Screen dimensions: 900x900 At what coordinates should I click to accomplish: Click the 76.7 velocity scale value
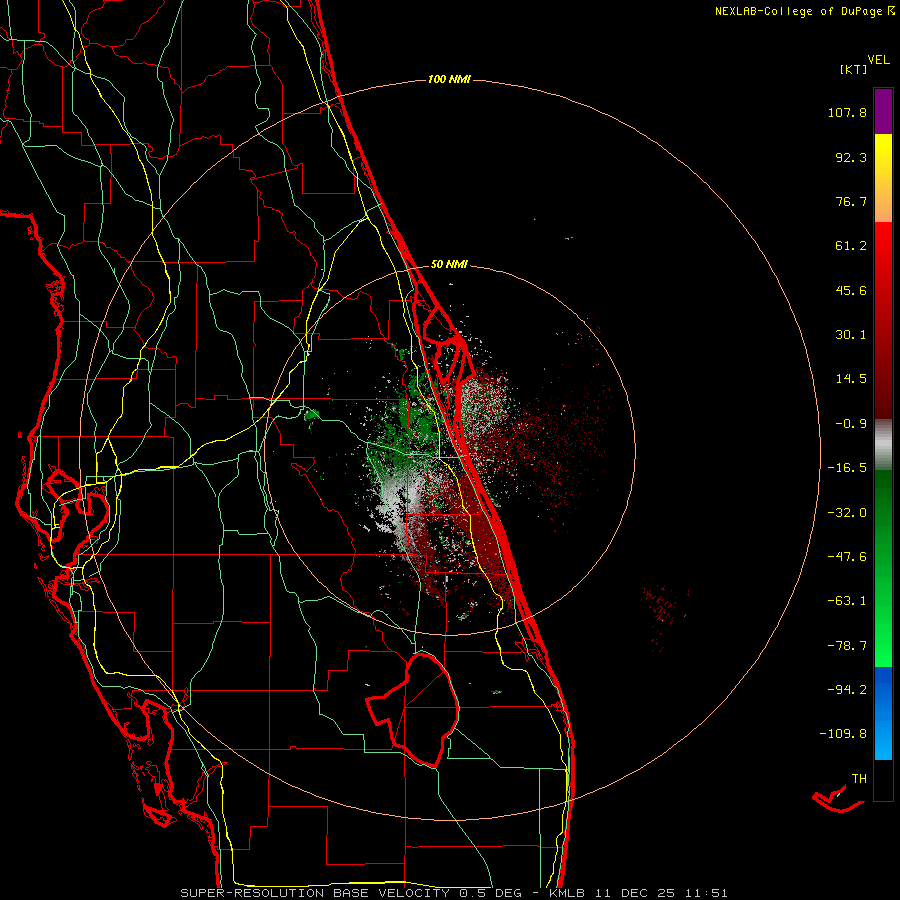coord(851,201)
